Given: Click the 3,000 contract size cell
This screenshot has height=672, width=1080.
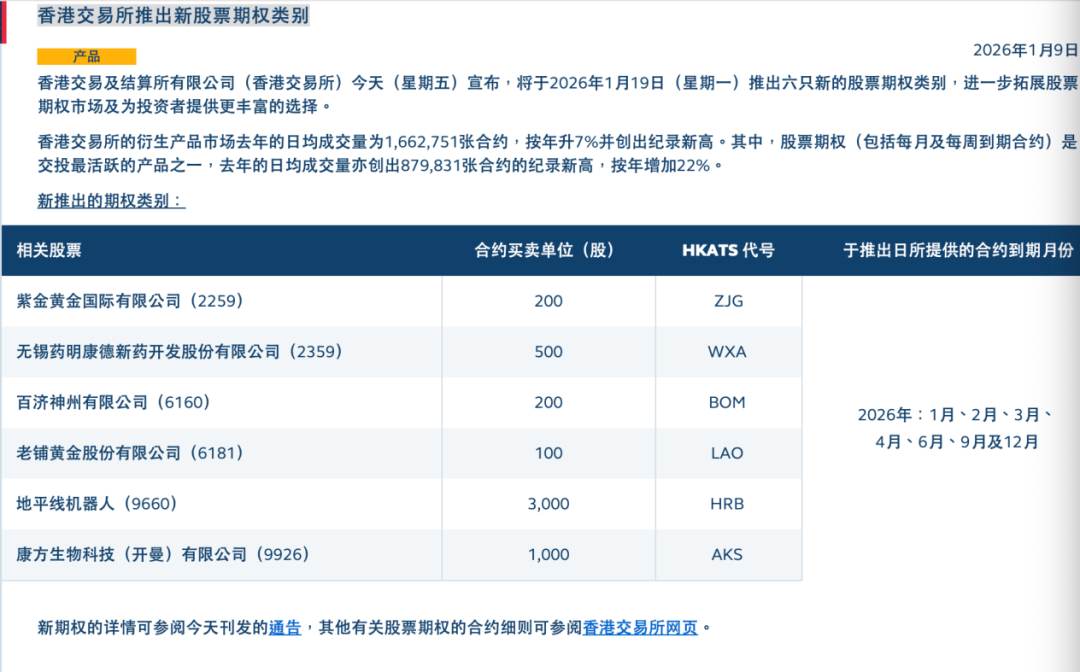Looking at the screenshot, I should click(548, 504).
